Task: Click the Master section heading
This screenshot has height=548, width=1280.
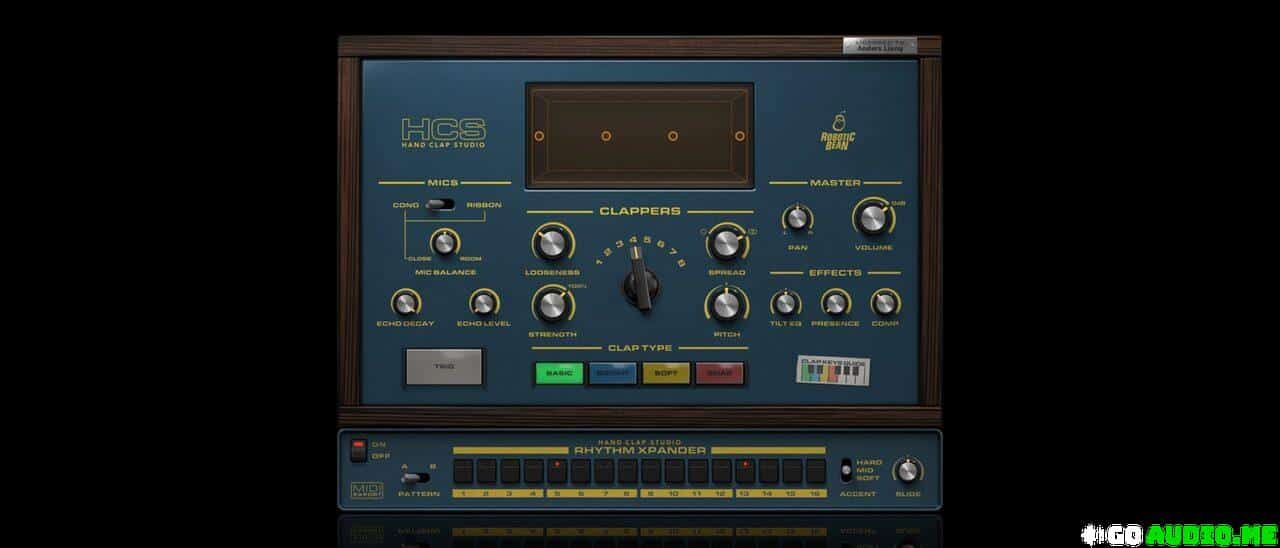Action: click(x=835, y=182)
